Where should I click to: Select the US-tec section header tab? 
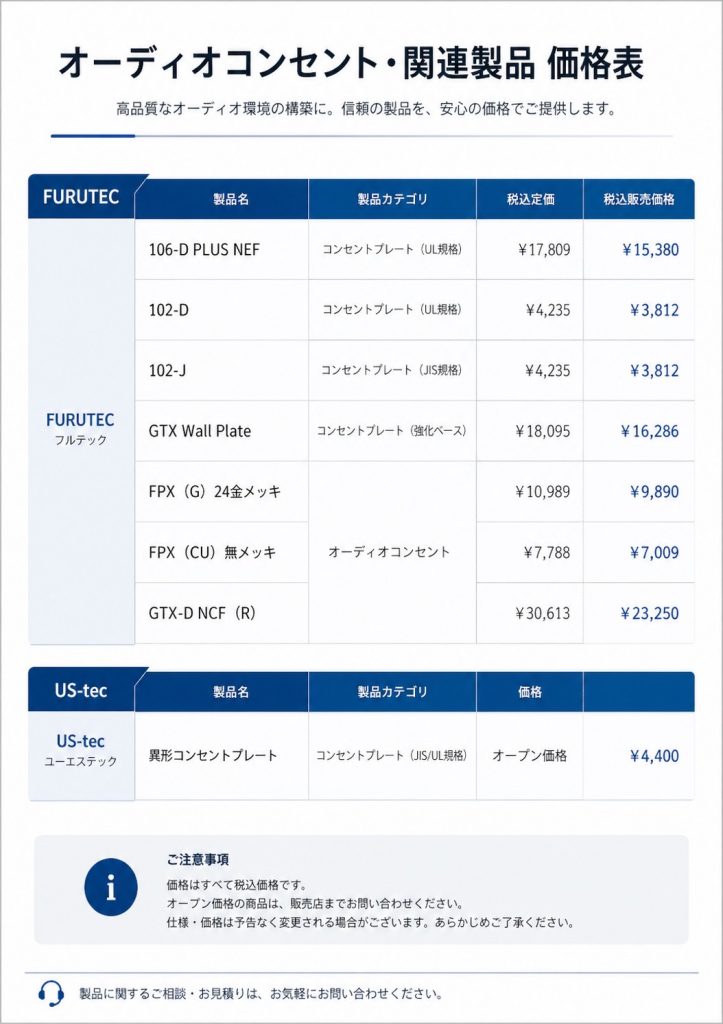click(81, 690)
